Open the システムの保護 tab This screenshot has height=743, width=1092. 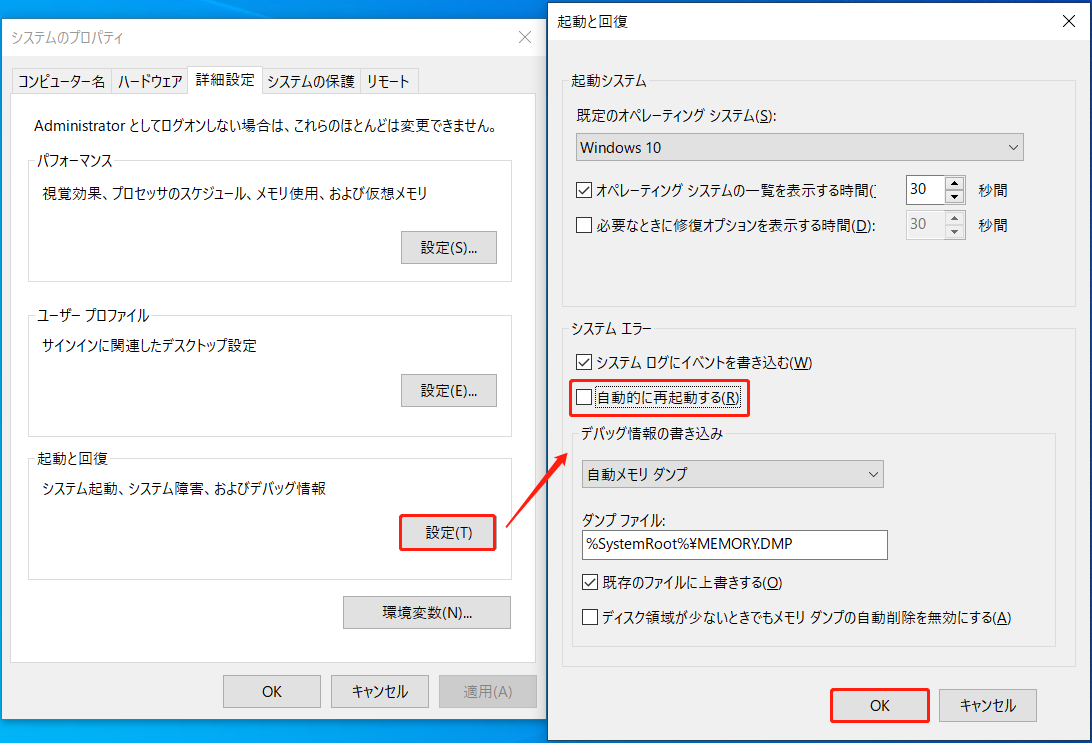[x=311, y=81]
